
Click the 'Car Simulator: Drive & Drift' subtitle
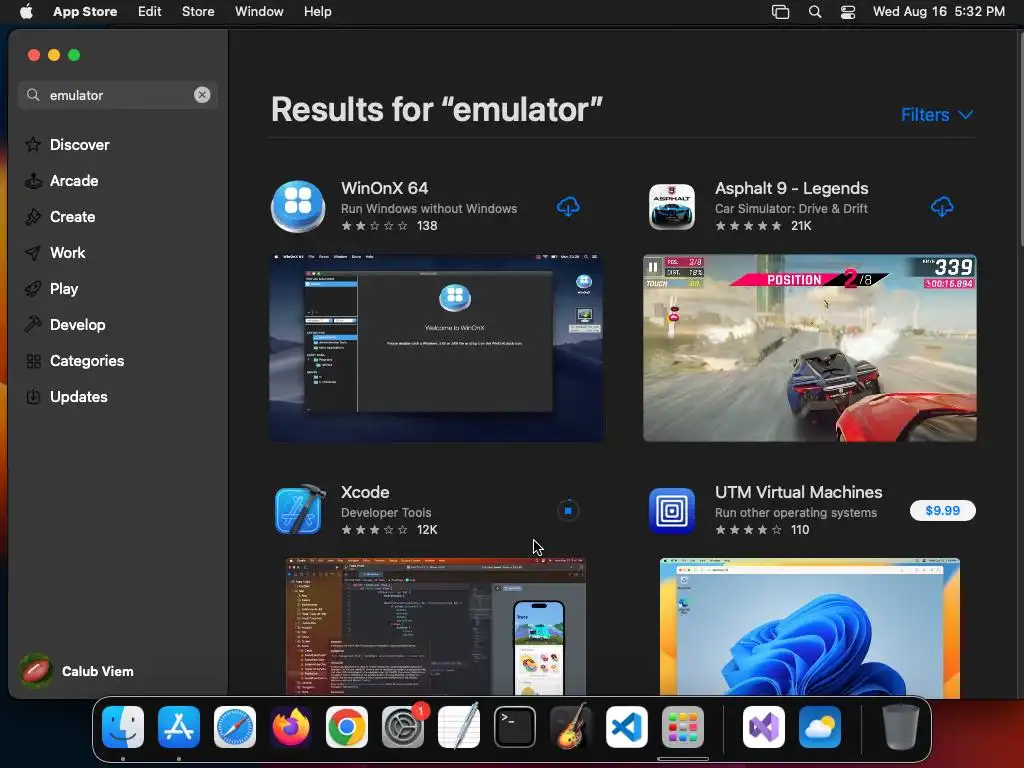click(x=791, y=208)
